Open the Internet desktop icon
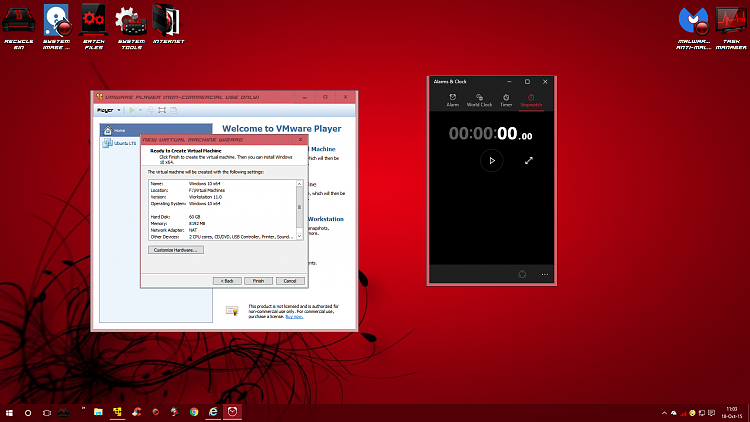This screenshot has height=422, width=750. (168, 25)
